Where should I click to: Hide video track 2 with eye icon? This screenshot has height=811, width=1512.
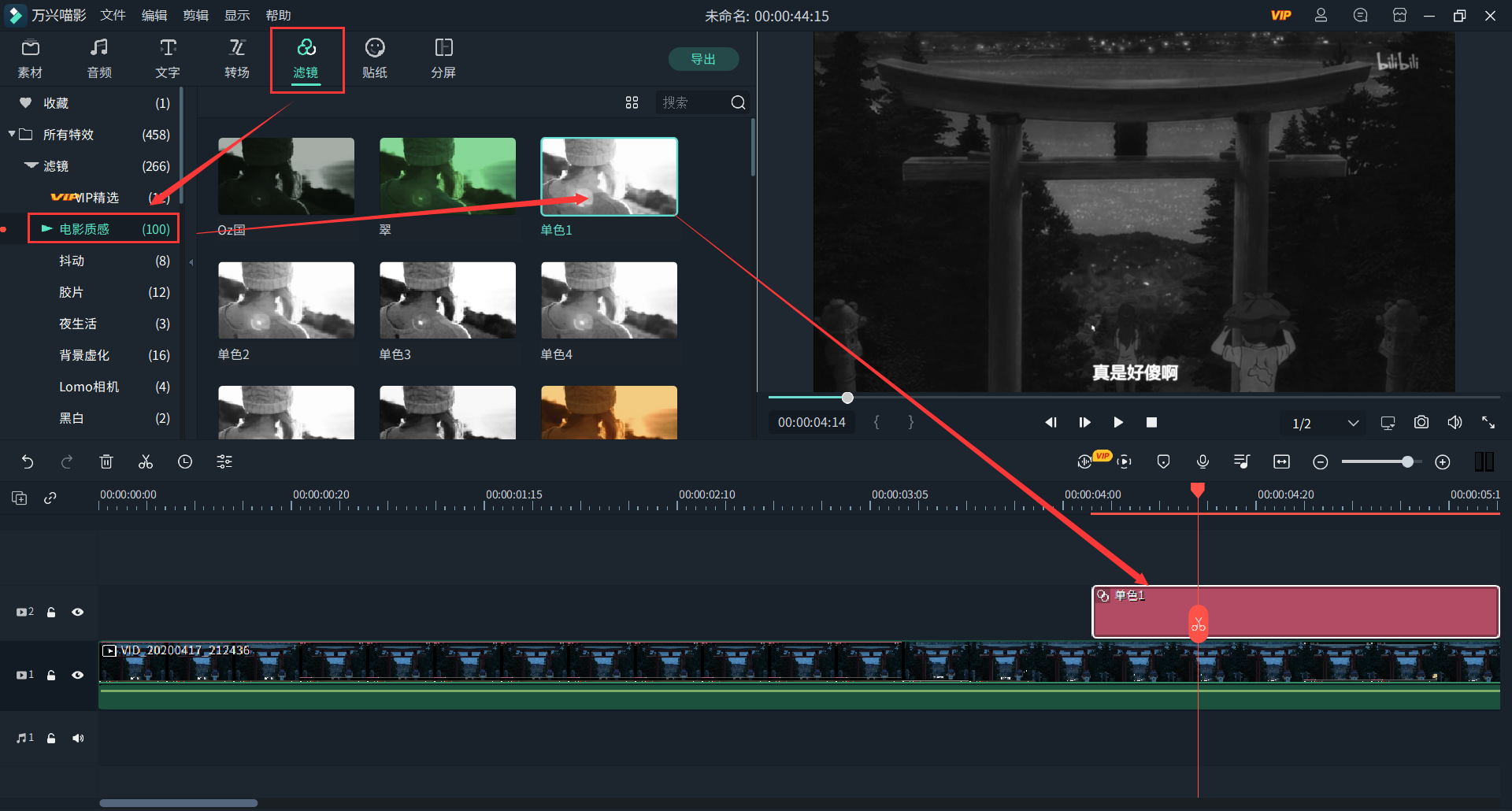(77, 613)
